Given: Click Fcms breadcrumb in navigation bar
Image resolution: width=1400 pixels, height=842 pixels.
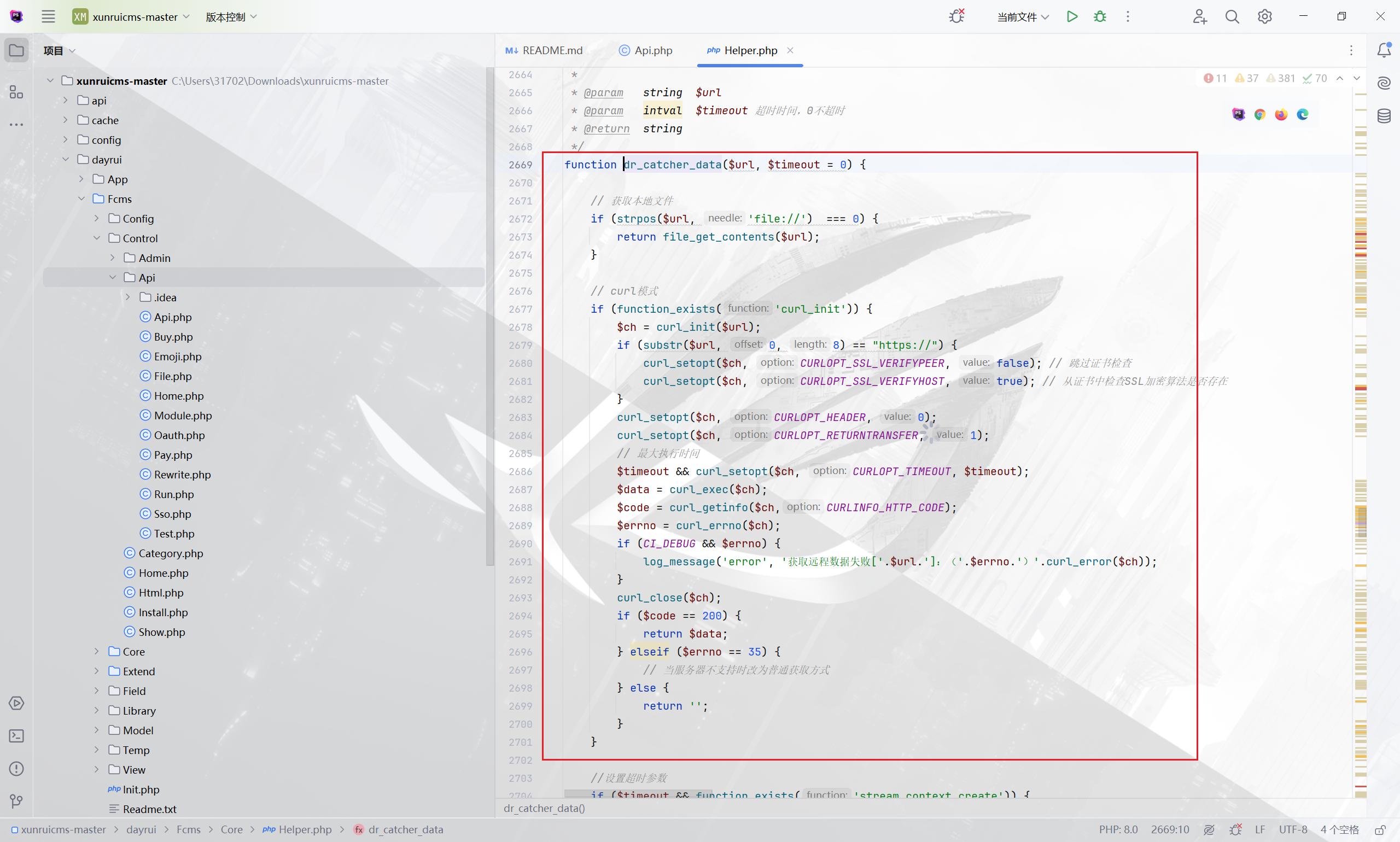Looking at the screenshot, I should [189, 829].
